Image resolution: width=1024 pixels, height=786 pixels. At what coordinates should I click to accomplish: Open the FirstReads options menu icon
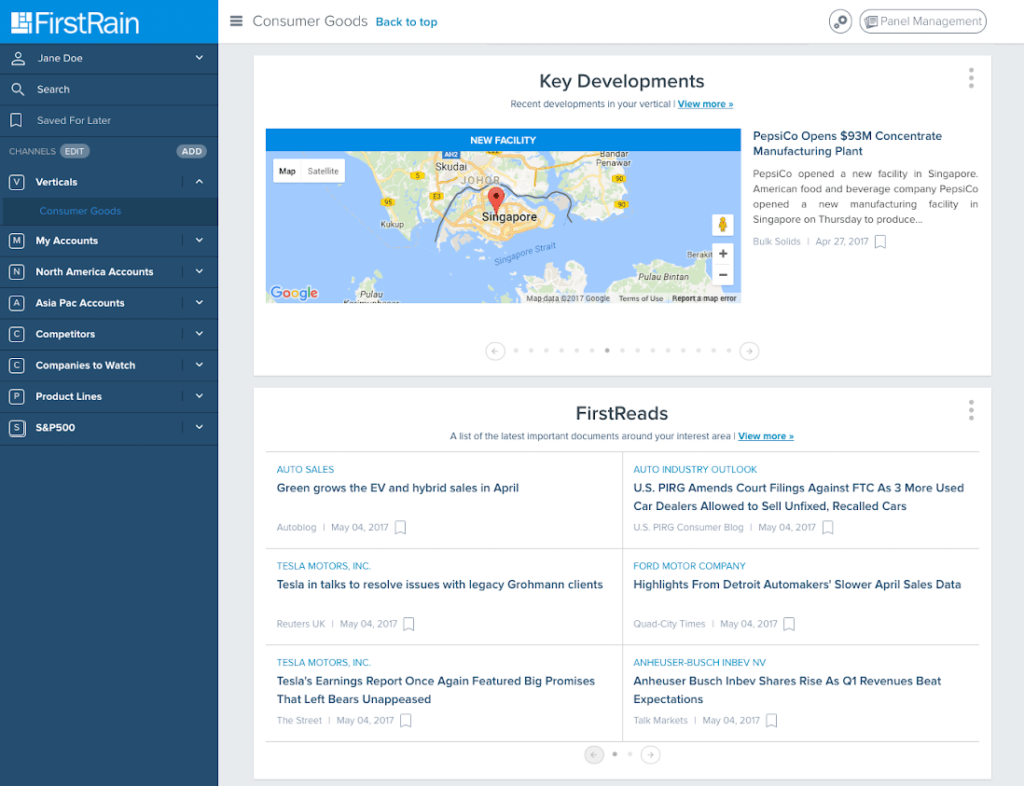(970, 409)
